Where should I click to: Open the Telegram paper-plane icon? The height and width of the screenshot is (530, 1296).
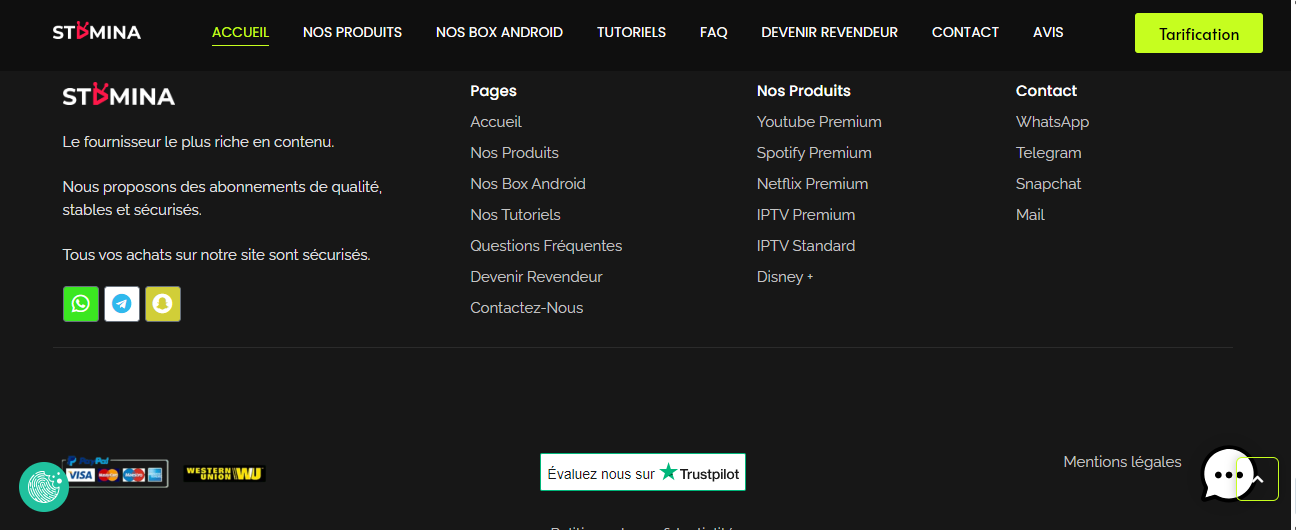(122, 304)
